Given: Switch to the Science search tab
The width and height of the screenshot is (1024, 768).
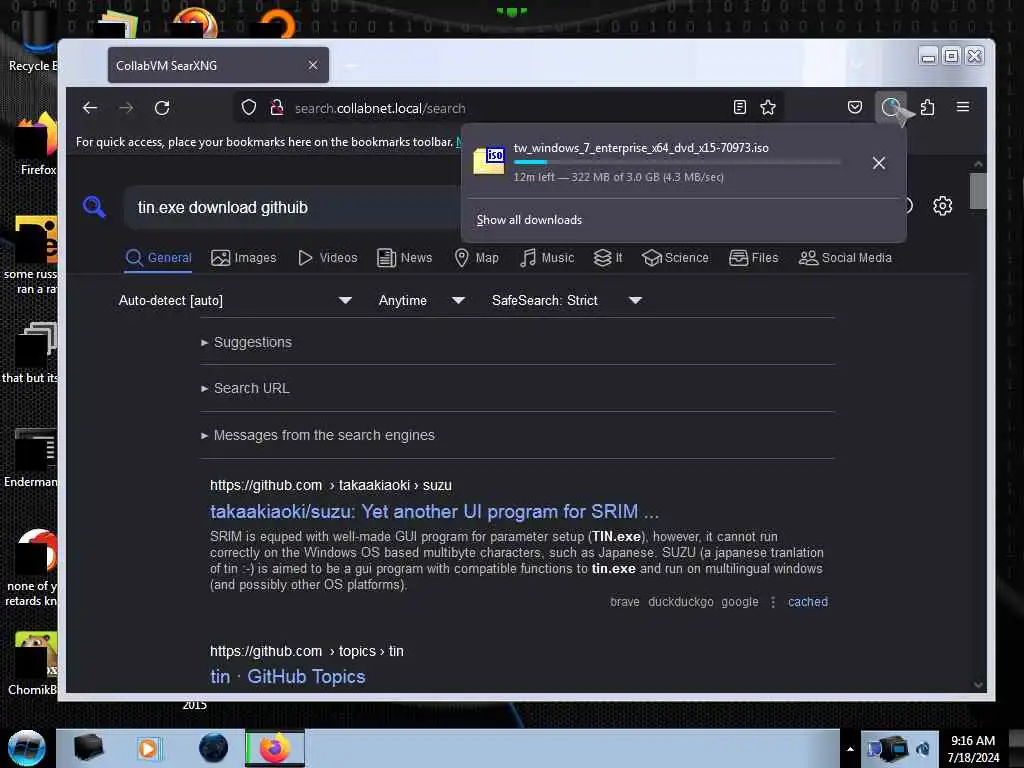Looking at the screenshot, I should click(675, 258).
